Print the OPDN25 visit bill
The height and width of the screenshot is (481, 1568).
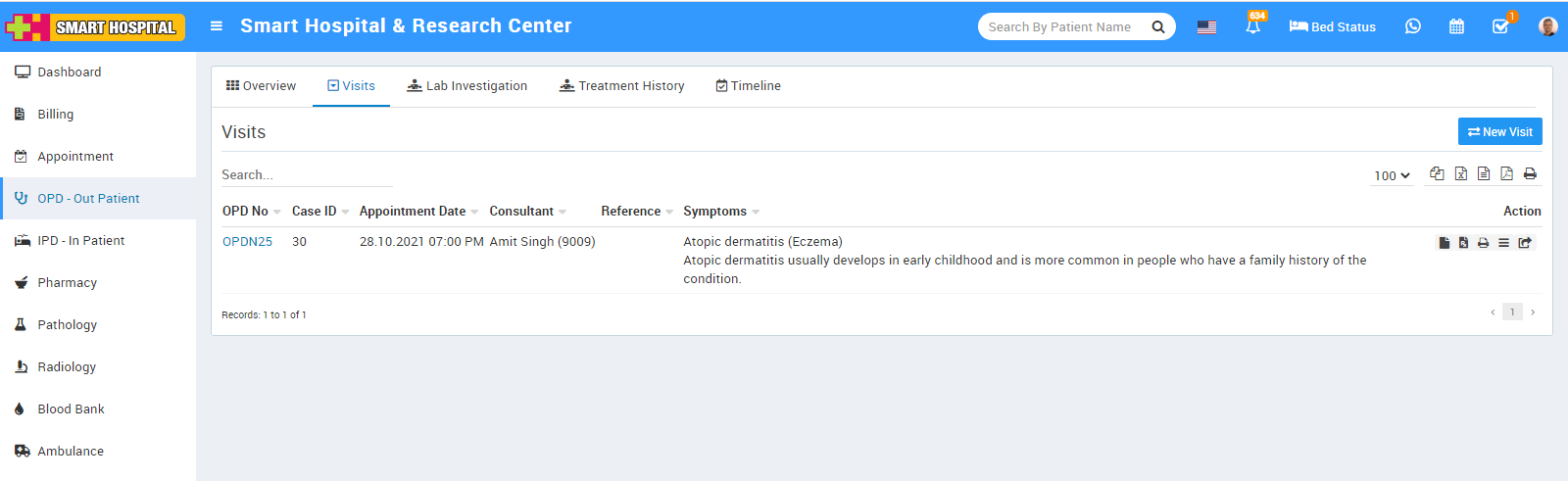(1483, 243)
